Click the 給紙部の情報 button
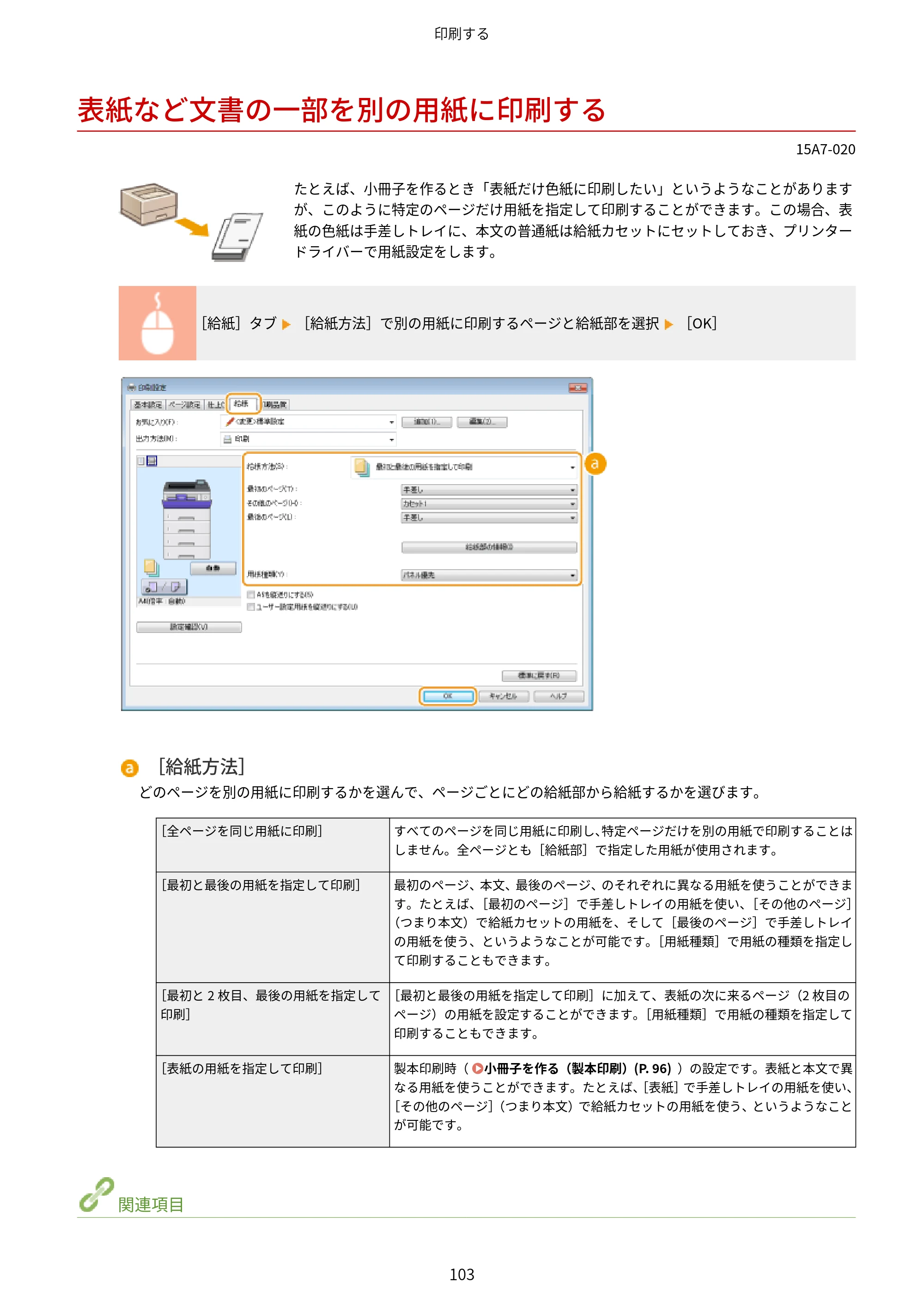Image resolution: width=924 pixels, height=1307 pixels. click(x=489, y=547)
